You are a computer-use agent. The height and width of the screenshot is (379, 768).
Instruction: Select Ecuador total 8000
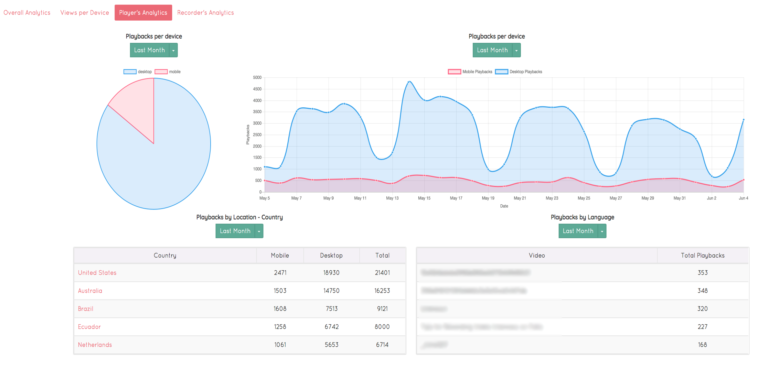(383, 327)
